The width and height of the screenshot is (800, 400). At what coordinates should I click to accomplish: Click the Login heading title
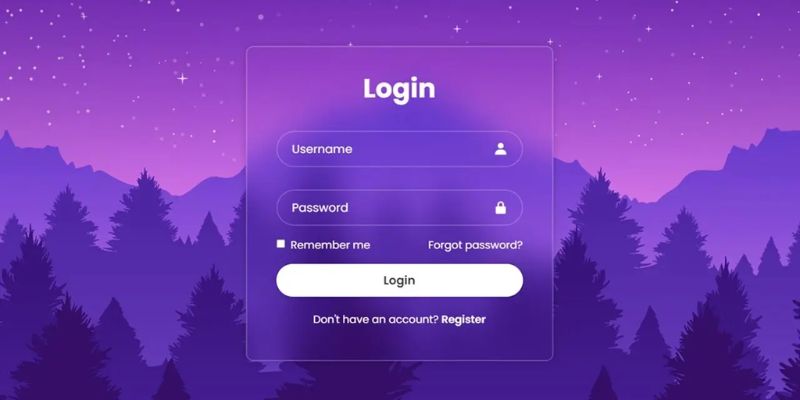(399, 89)
